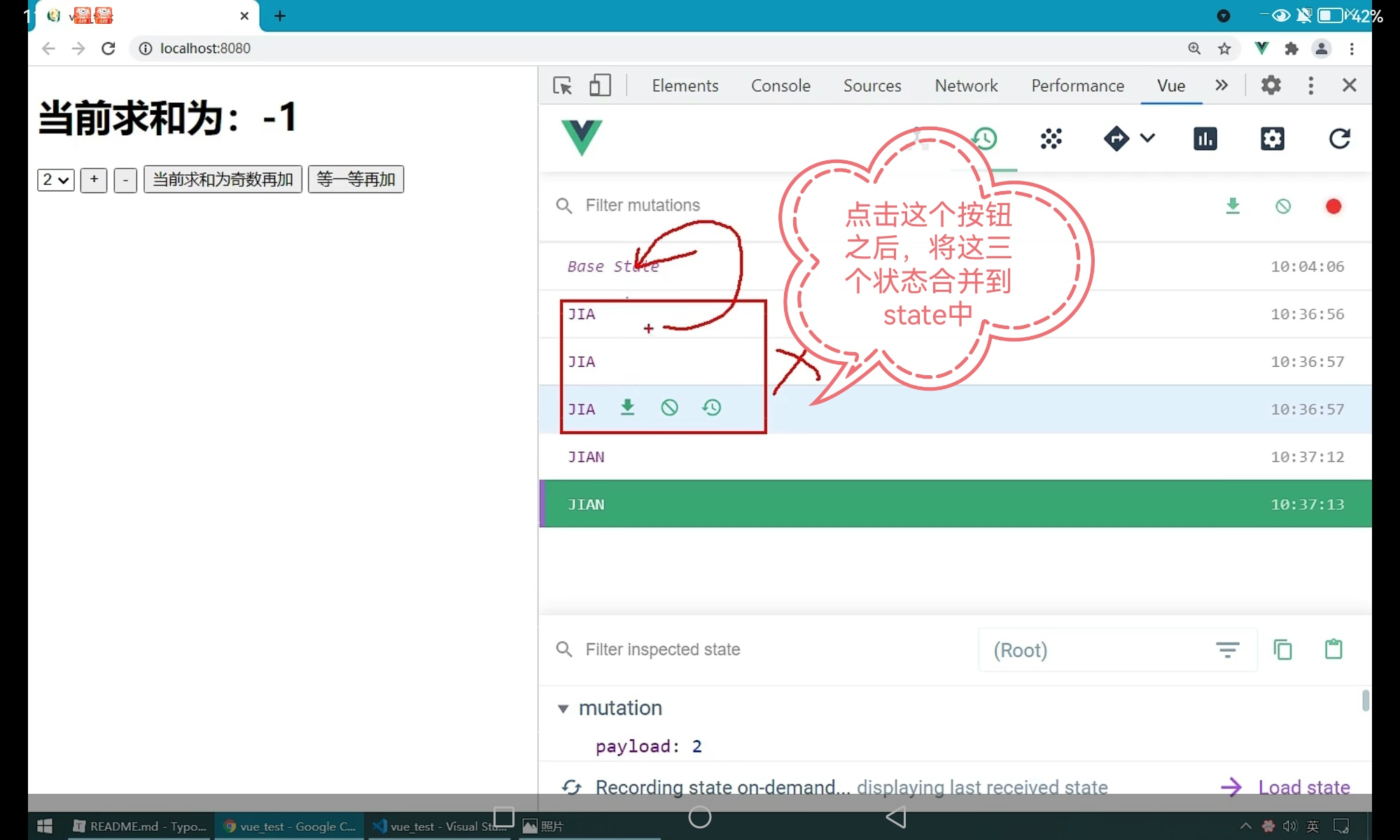The width and height of the screenshot is (1400, 840).
Task: Open the Vue performance chart icon
Action: [1205, 139]
